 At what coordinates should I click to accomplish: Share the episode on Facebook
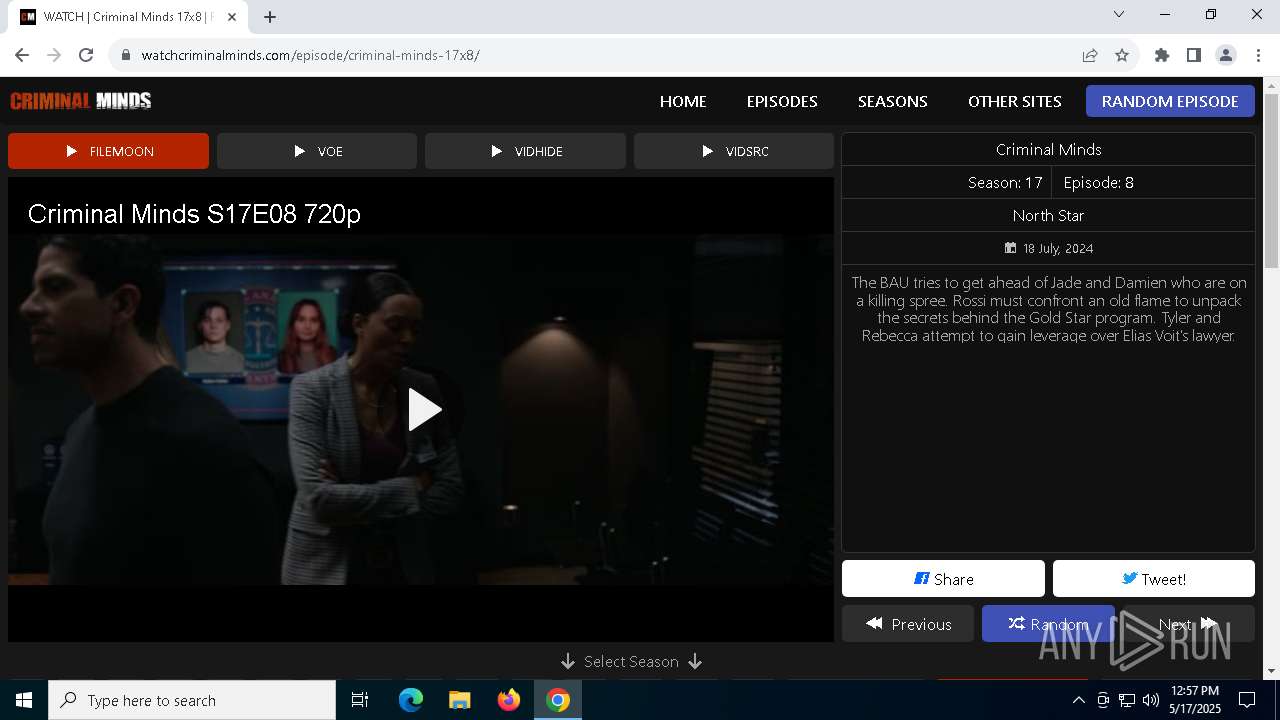943,579
